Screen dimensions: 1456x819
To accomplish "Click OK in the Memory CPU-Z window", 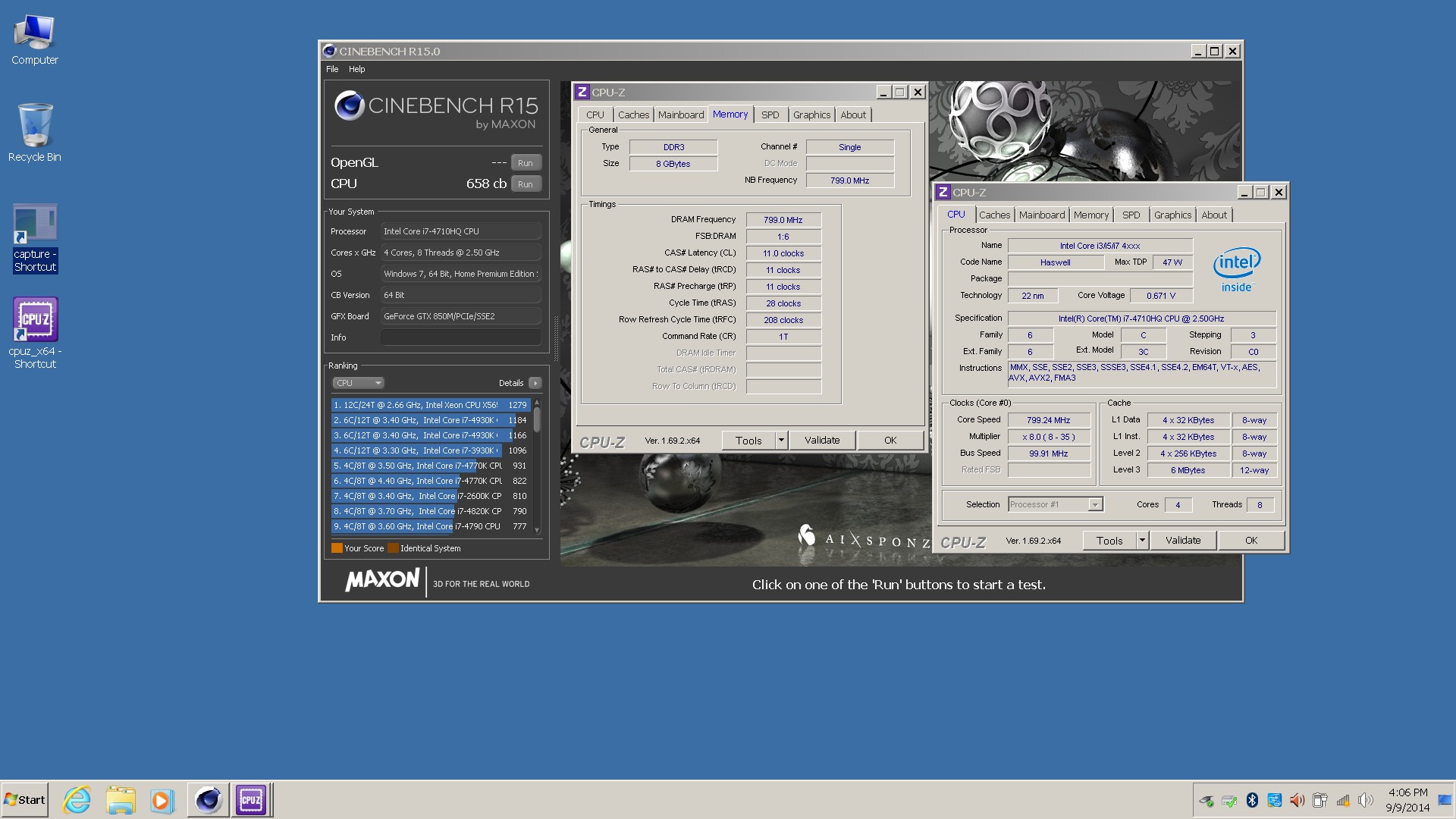I will 890,440.
